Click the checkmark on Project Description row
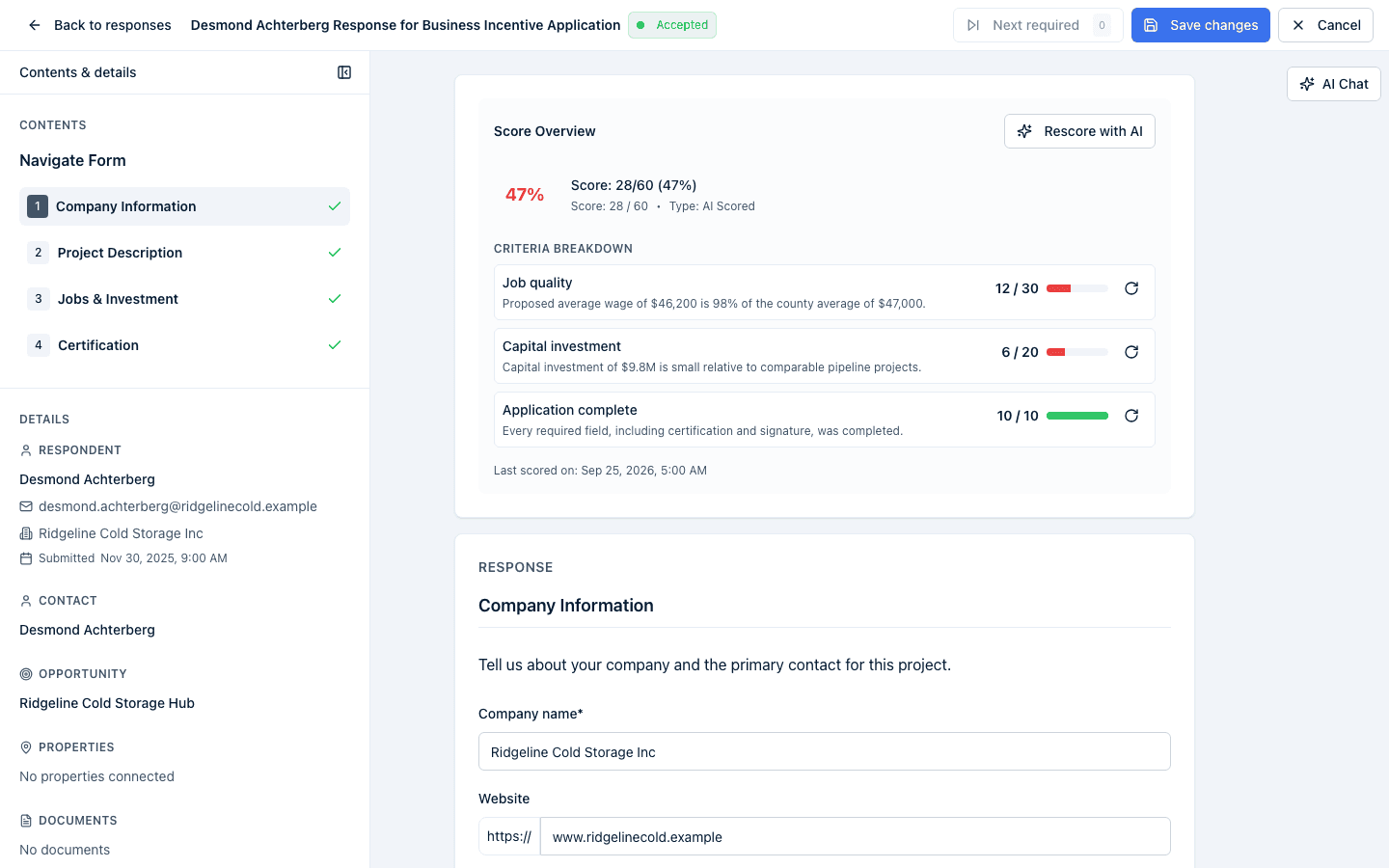This screenshot has height=868, width=1389. [335, 253]
